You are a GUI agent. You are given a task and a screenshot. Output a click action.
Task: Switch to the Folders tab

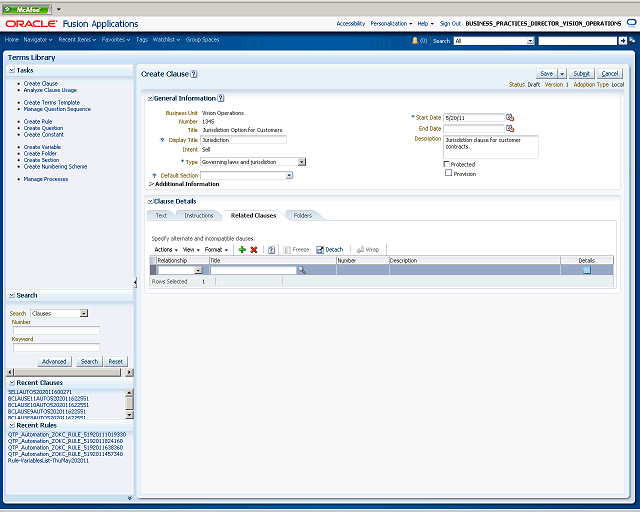point(303,216)
